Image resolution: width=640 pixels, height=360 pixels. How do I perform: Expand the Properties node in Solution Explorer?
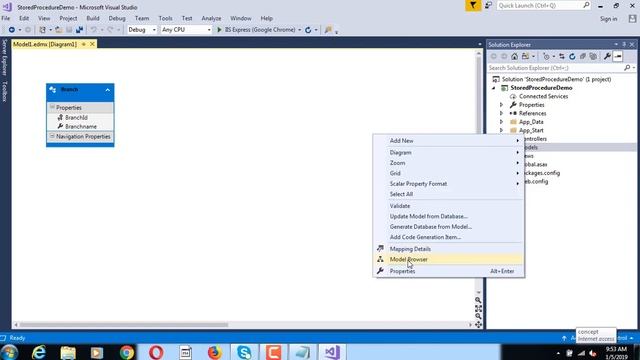coord(502,105)
